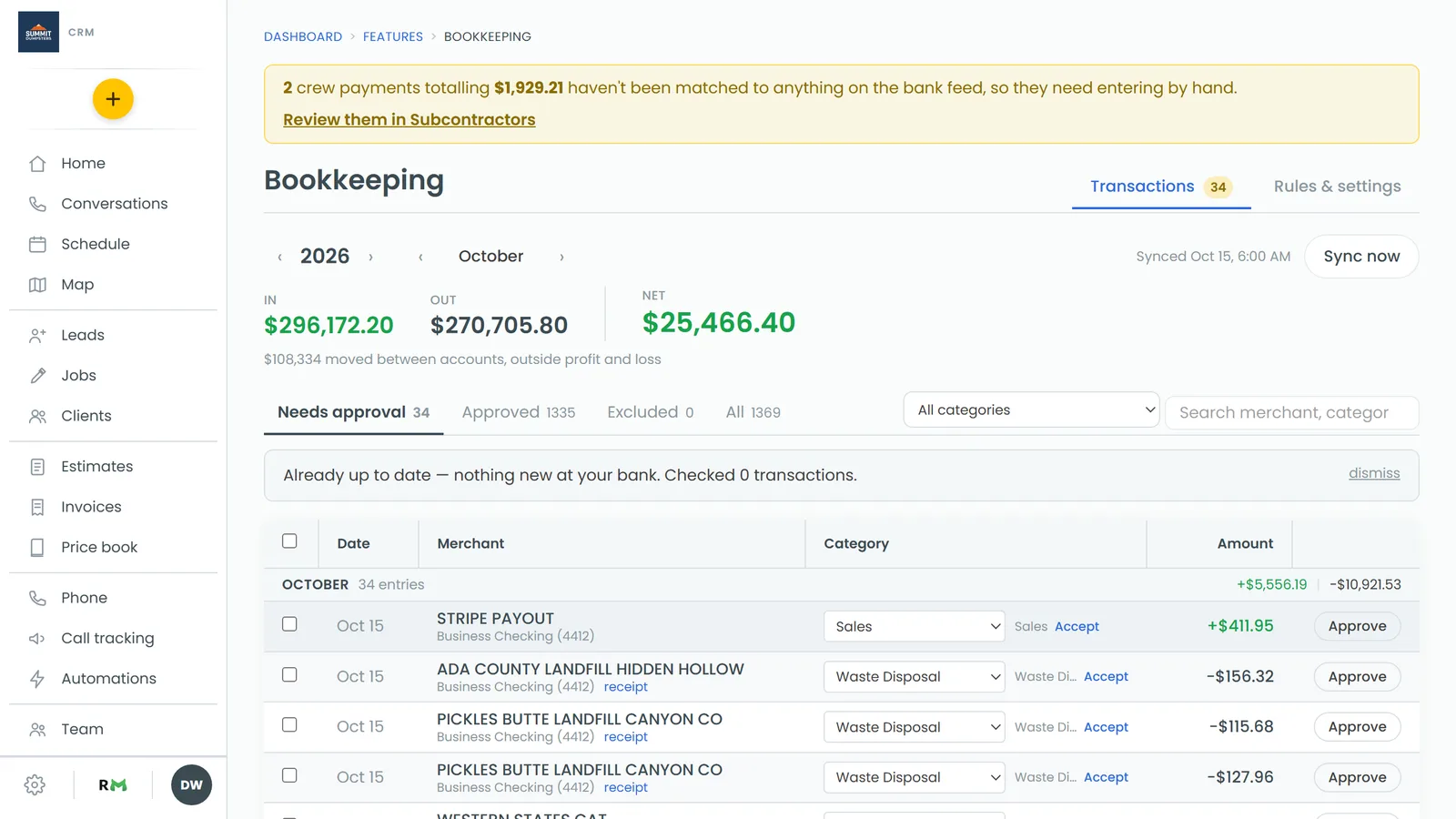Open the All categories filter dropdown
1456x819 pixels.
[x=1031, y=409]
